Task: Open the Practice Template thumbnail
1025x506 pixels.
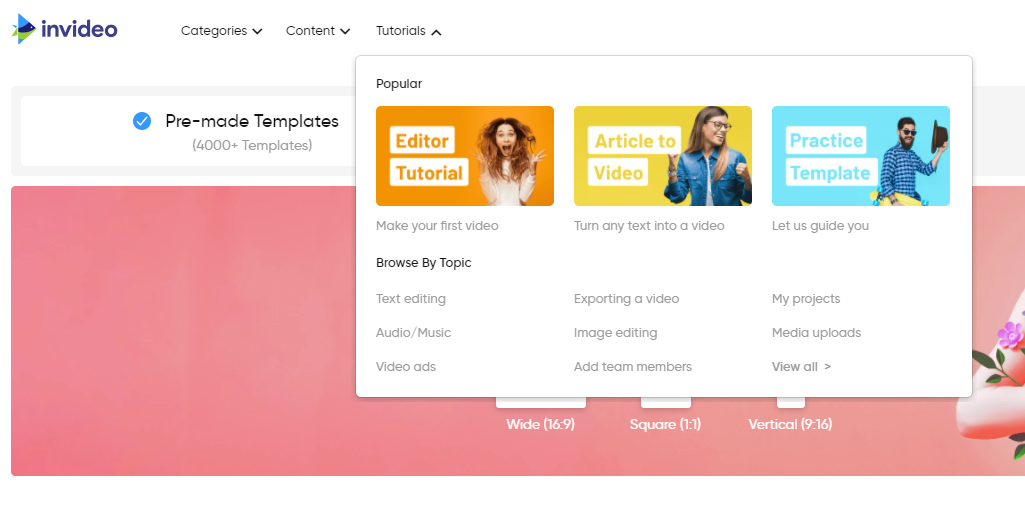Action: click(x=861, y=156)
